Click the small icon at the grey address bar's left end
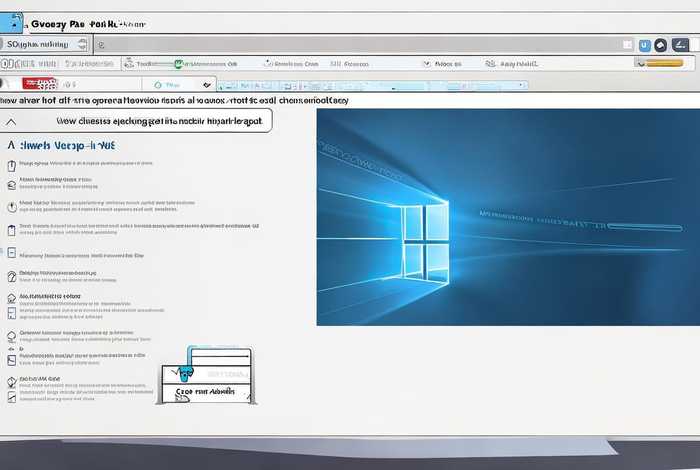 (101, 45)
